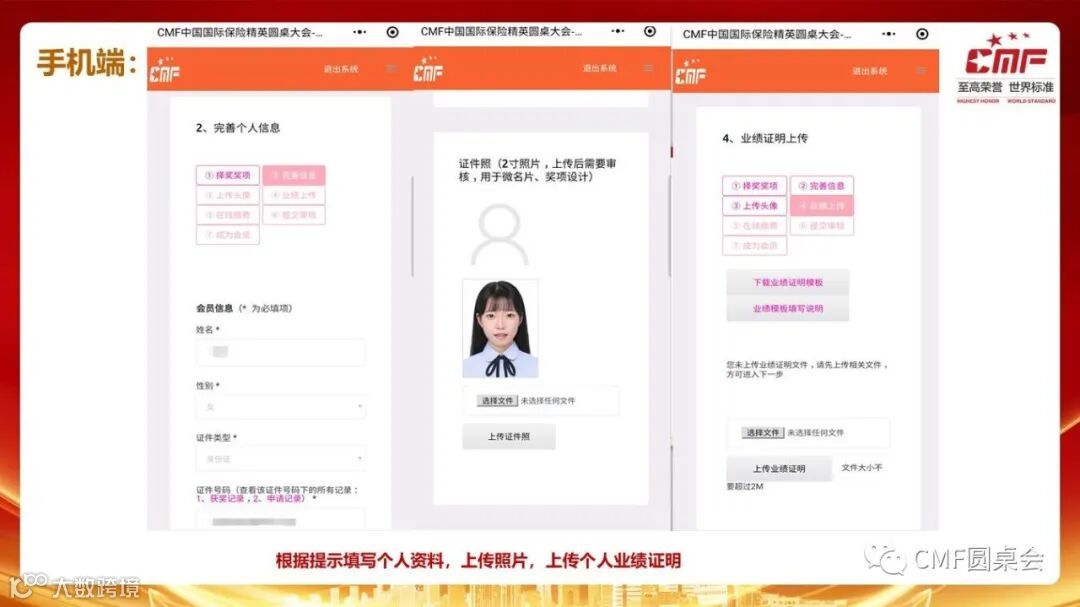This screenshot has height=607, width=1080.
Task: Select step ⑥ 提交审核 in personal info screen
Action: coord(294,215)
